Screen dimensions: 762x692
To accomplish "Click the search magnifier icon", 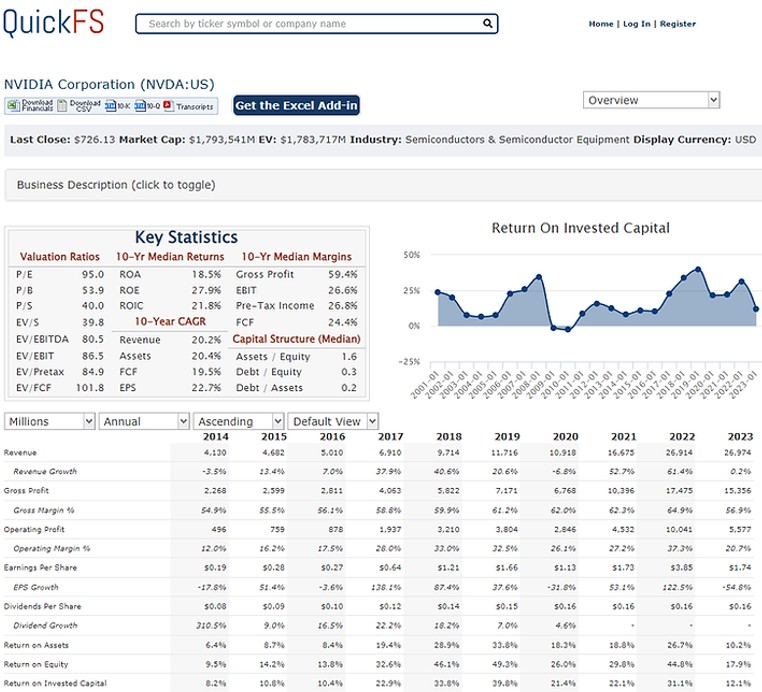I will tap(487, 23).
